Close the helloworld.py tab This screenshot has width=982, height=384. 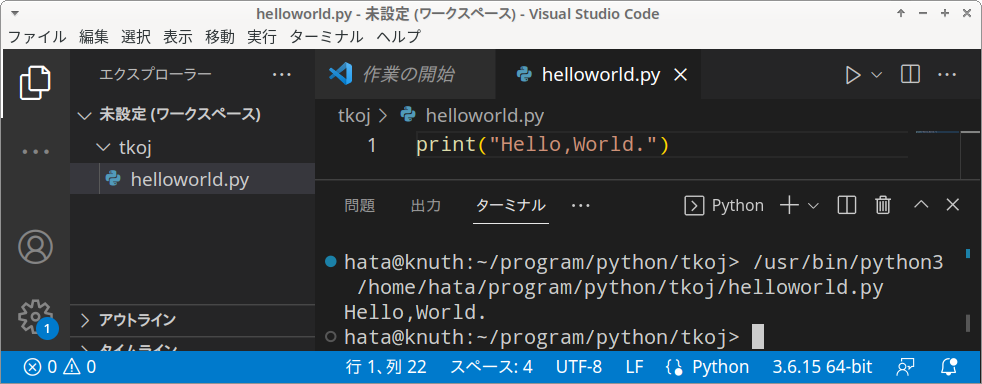click(680, 75)
